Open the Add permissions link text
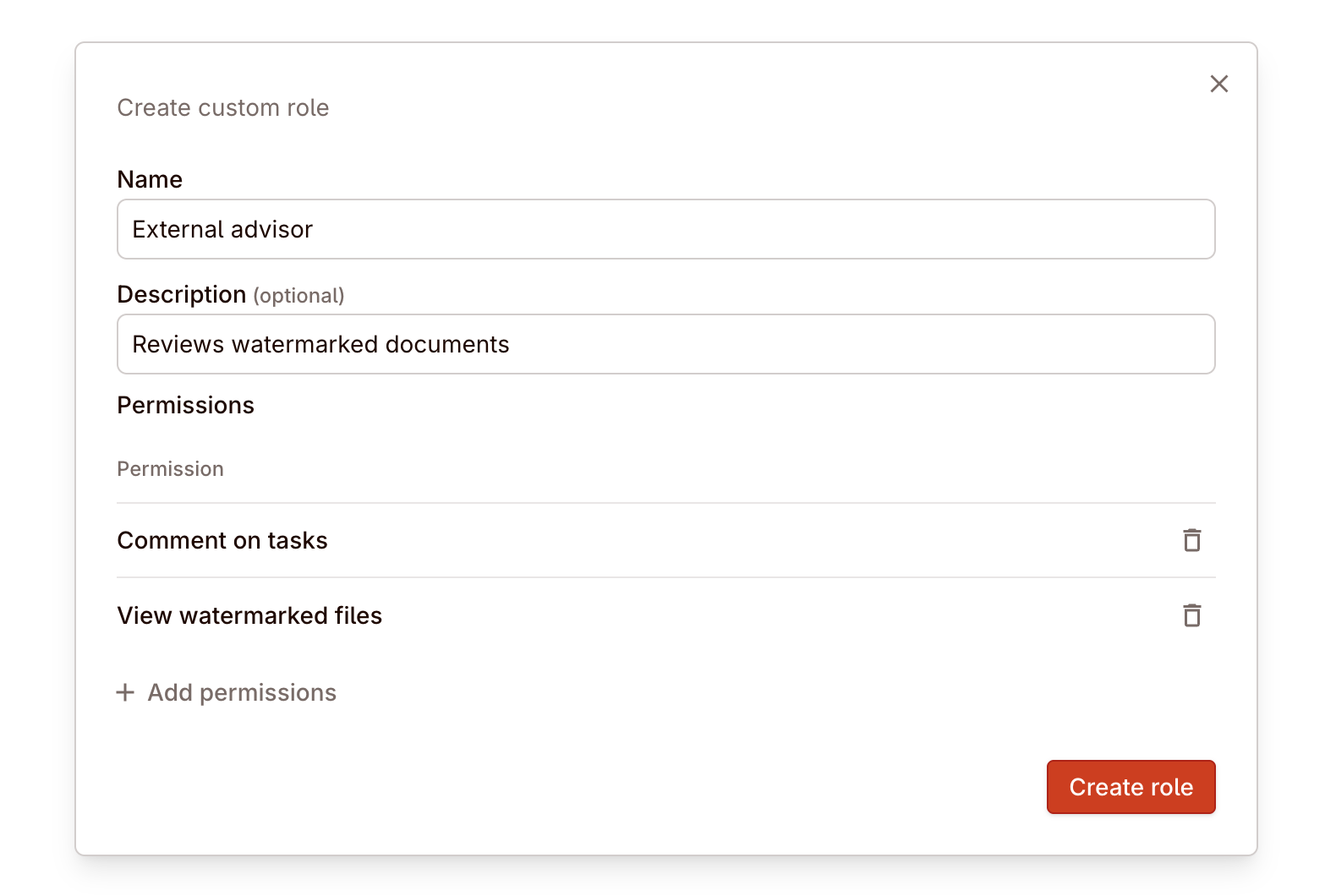This screenshot has width=1336, height=896. point(242,692)
